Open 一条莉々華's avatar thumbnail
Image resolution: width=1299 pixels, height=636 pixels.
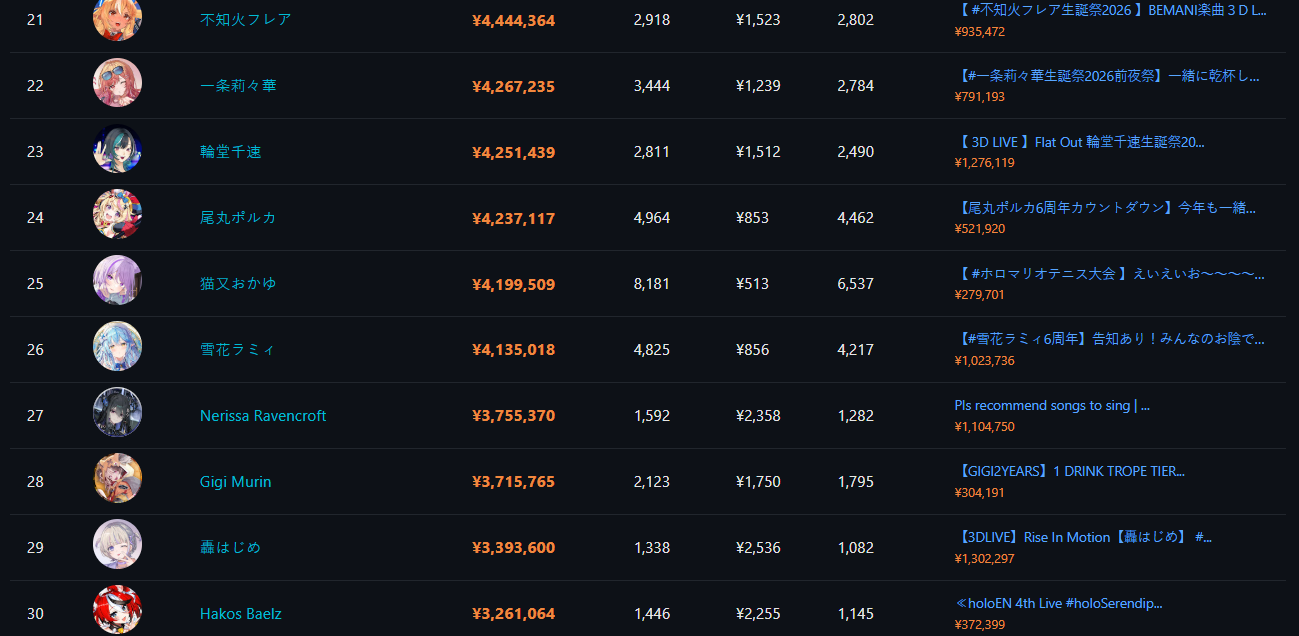click(117, 84)
